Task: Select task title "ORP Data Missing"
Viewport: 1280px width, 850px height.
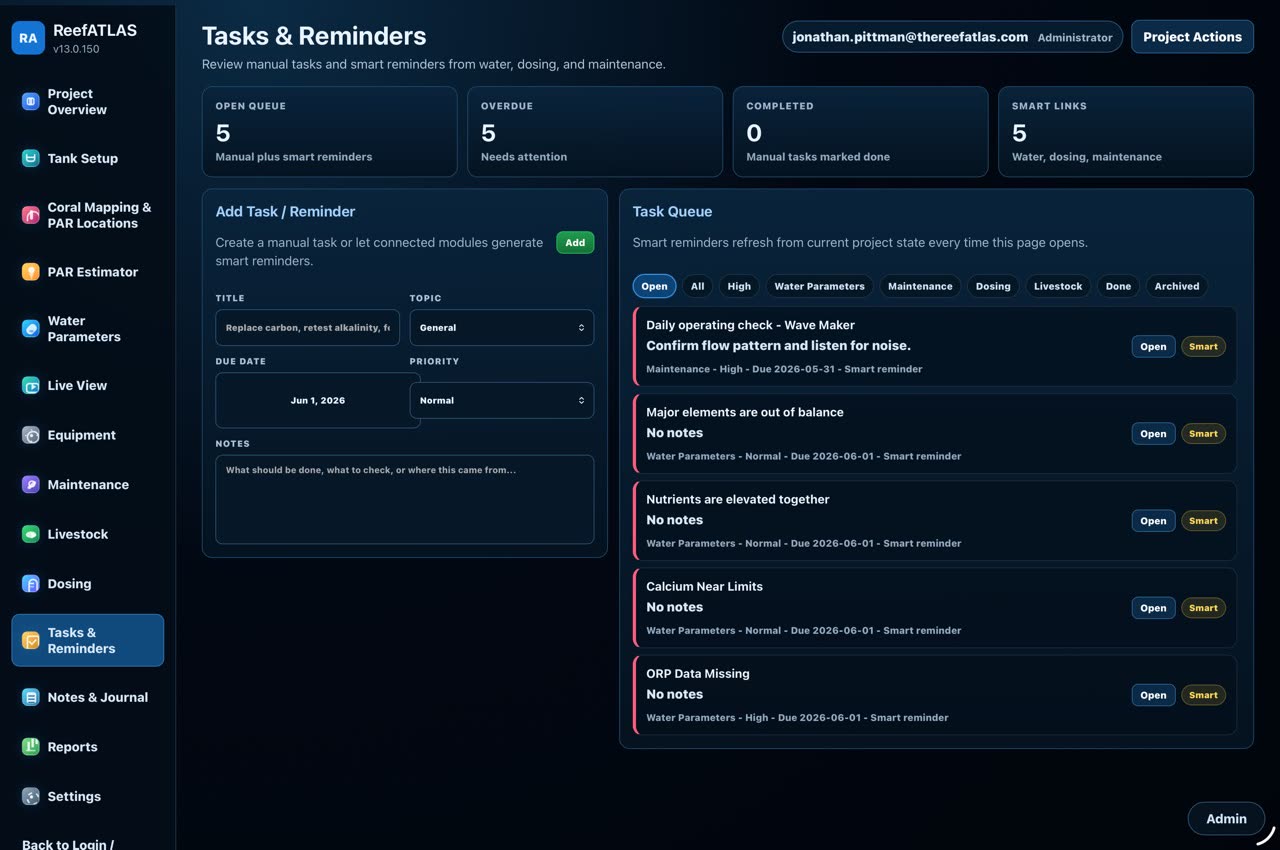Action: coord(698,673)
